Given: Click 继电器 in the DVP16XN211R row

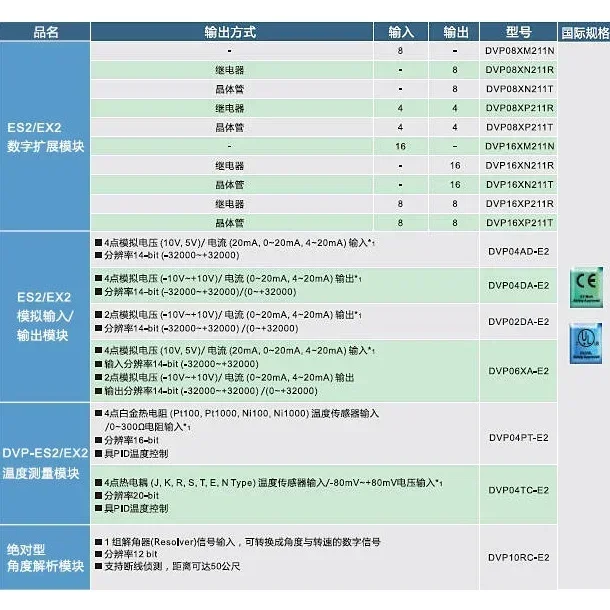Looking at the screenshot, I should point(230,166).
